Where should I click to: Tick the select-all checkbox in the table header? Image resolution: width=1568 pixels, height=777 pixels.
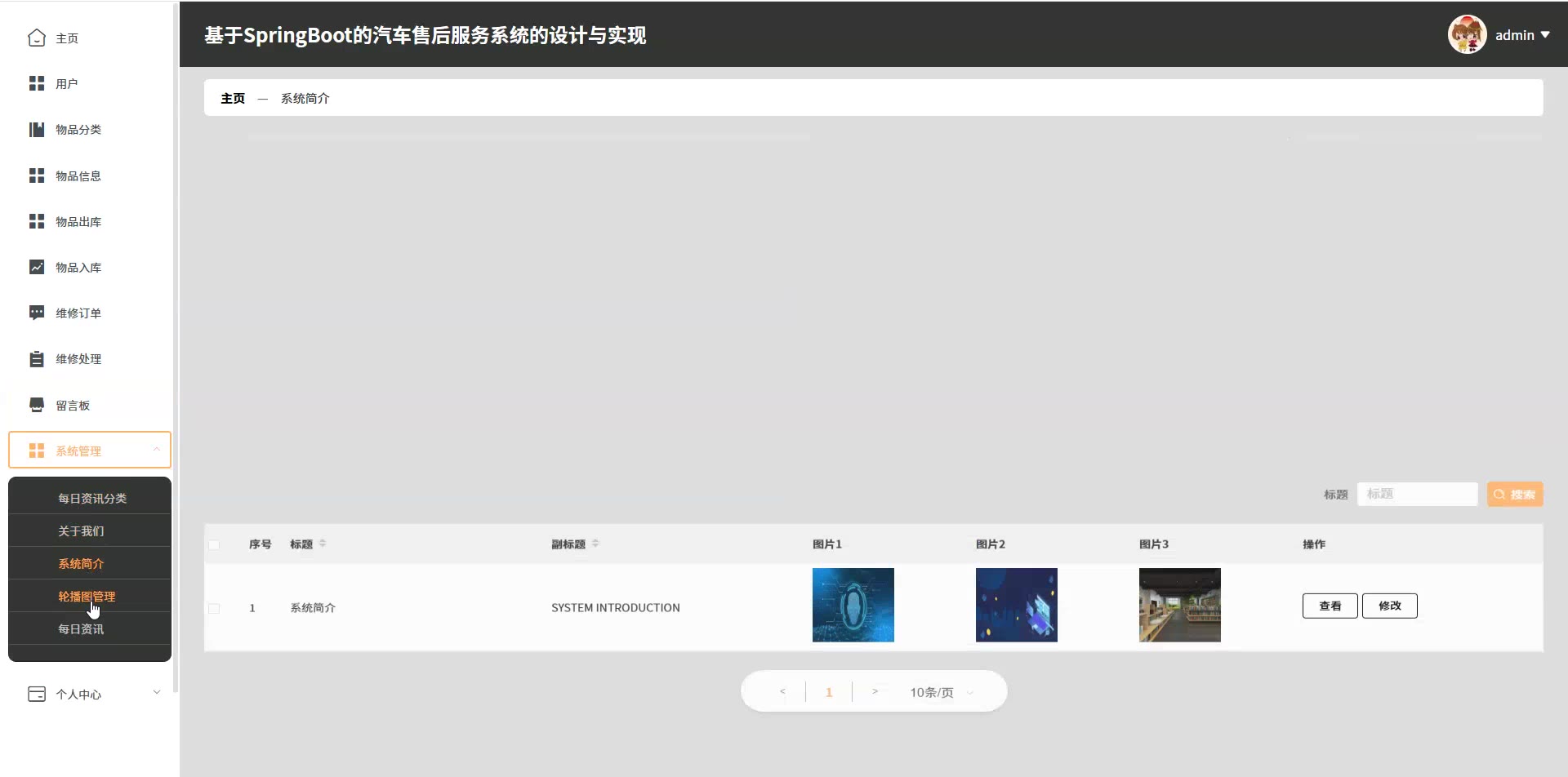(x=214, y=544)
